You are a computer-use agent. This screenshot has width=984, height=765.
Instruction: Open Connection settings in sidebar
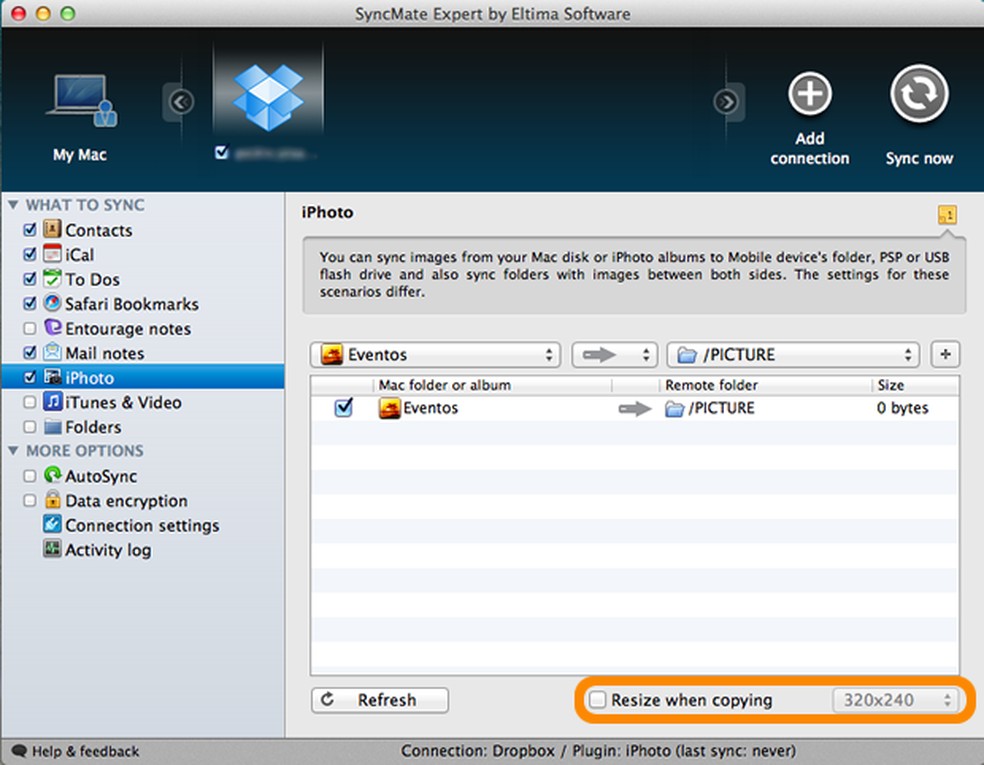(142, 525)
